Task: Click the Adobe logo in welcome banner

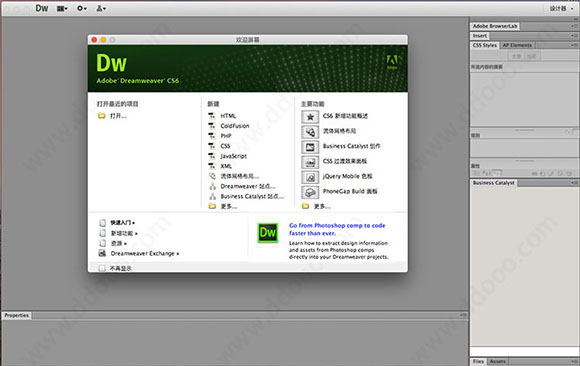Action: (392, 61)
